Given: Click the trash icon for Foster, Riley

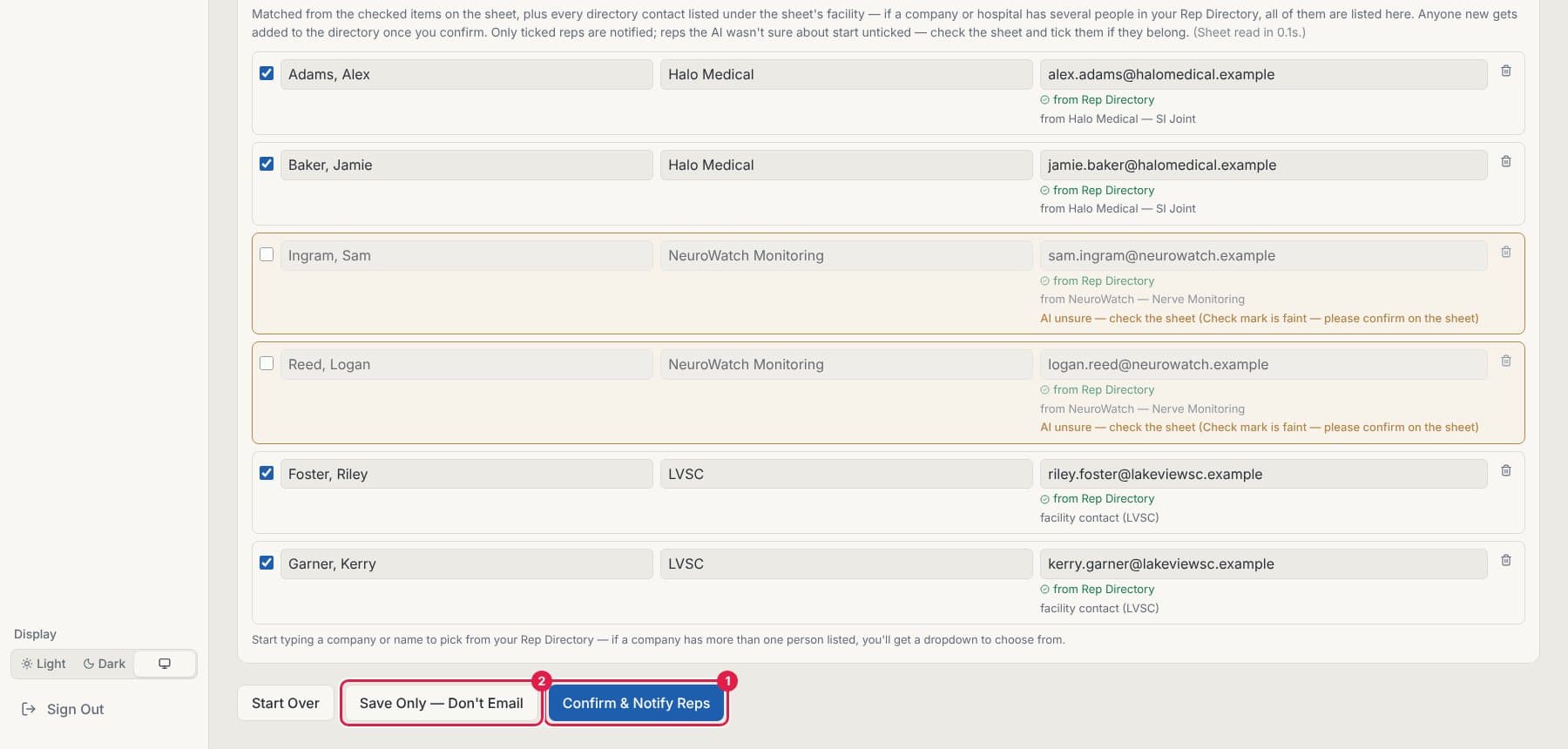Looking at the screenshot, I should click(1506, 471).
